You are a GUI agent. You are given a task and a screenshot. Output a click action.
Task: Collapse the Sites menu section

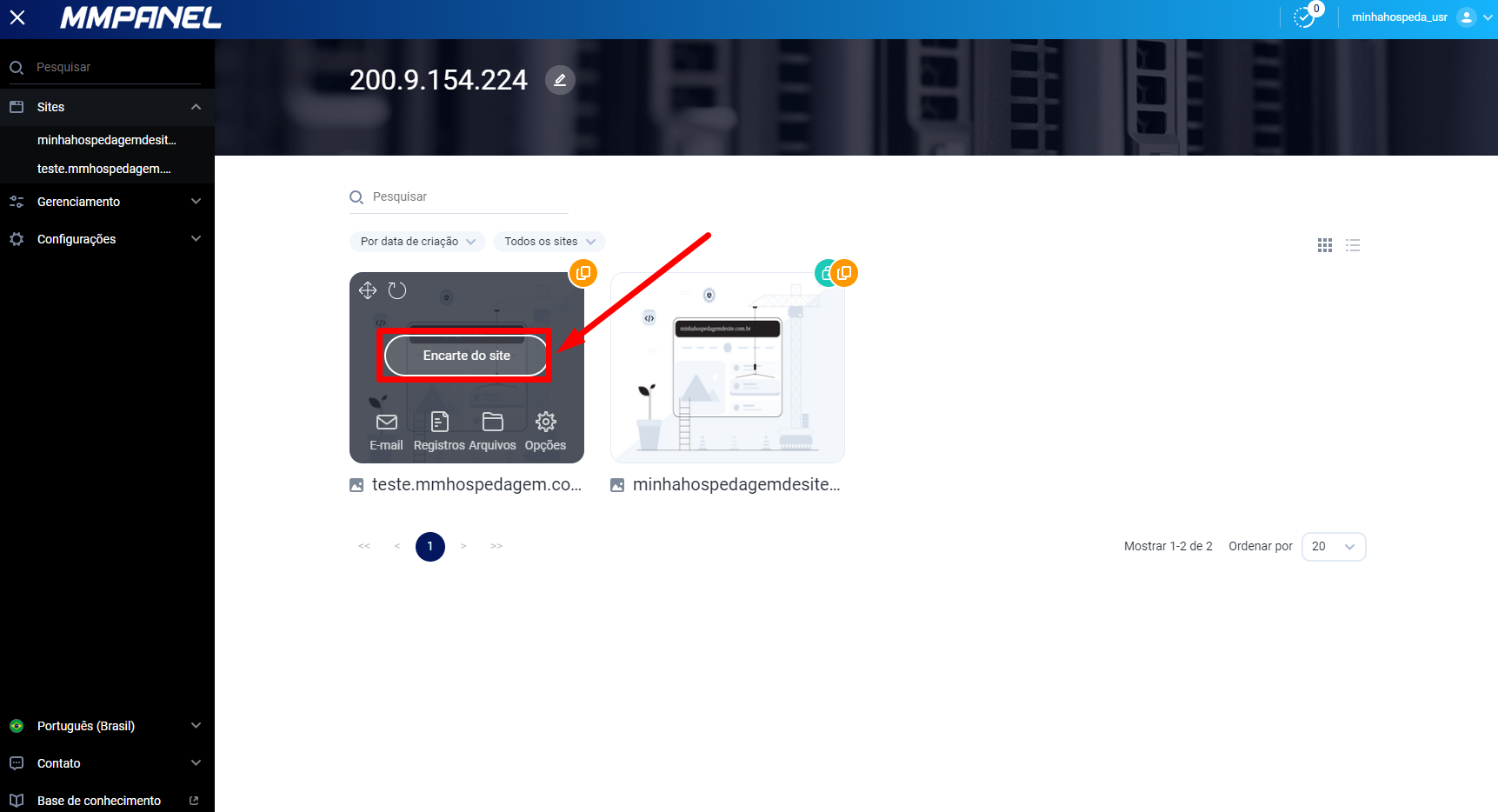(x=196, y=107)
